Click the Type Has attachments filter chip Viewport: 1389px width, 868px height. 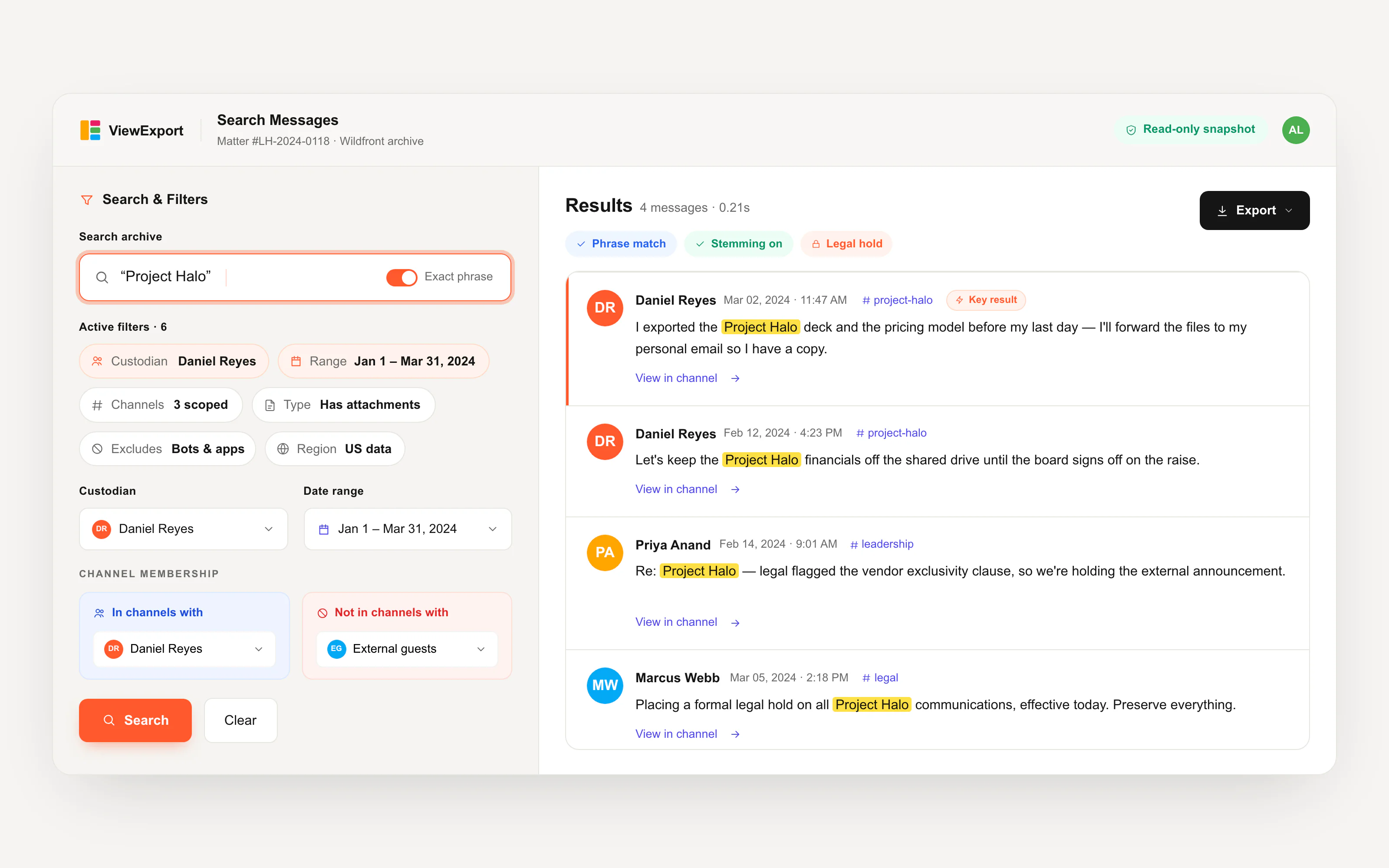click(x=343, y=405)
